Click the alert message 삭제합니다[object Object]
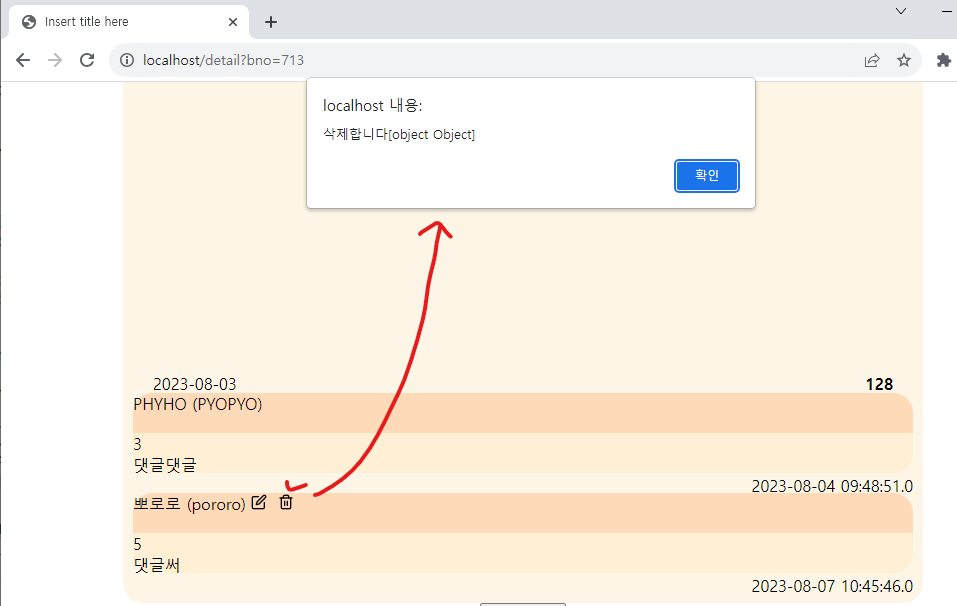This screenshot has height=606, width=957. (x=399, y=134)
